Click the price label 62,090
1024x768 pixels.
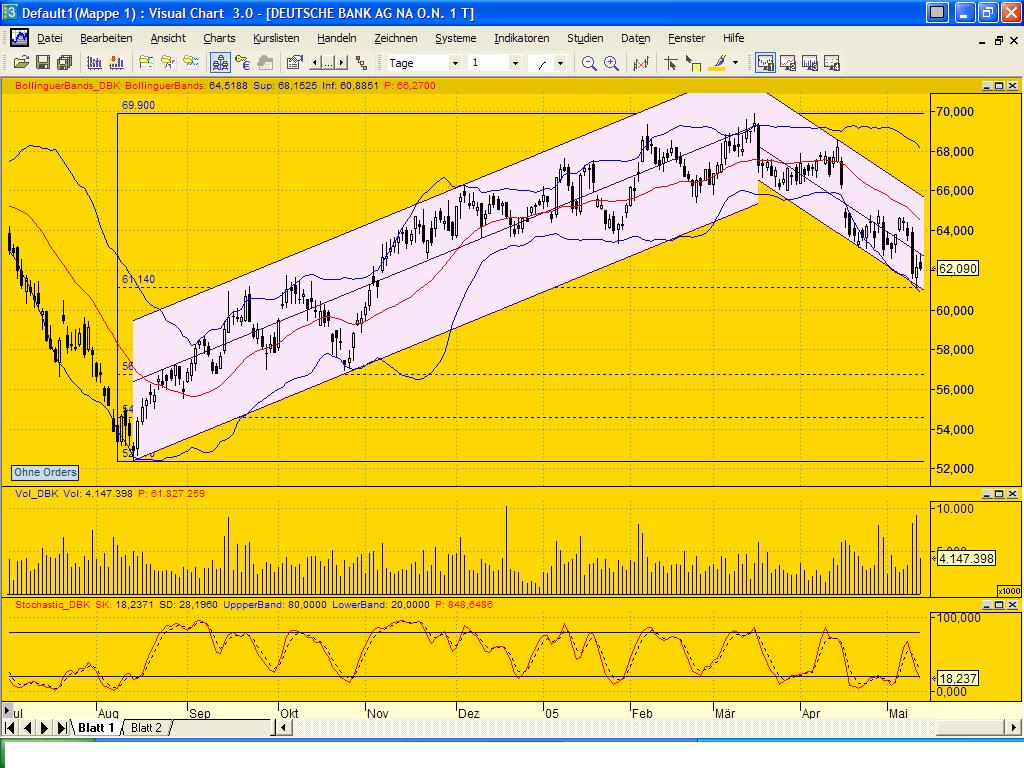pos(957,268)
